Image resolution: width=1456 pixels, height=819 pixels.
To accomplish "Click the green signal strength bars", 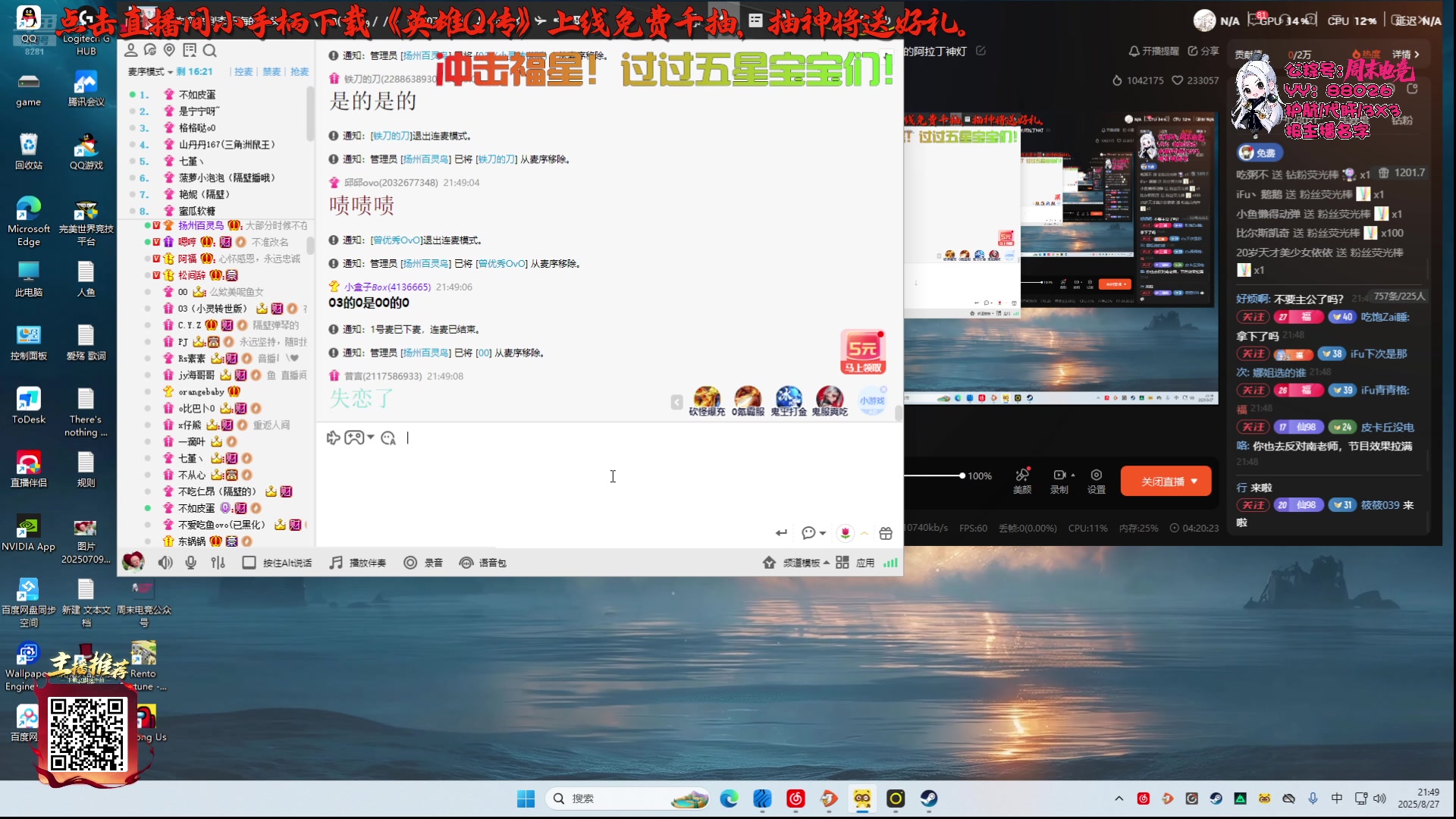I will point(890,563).
